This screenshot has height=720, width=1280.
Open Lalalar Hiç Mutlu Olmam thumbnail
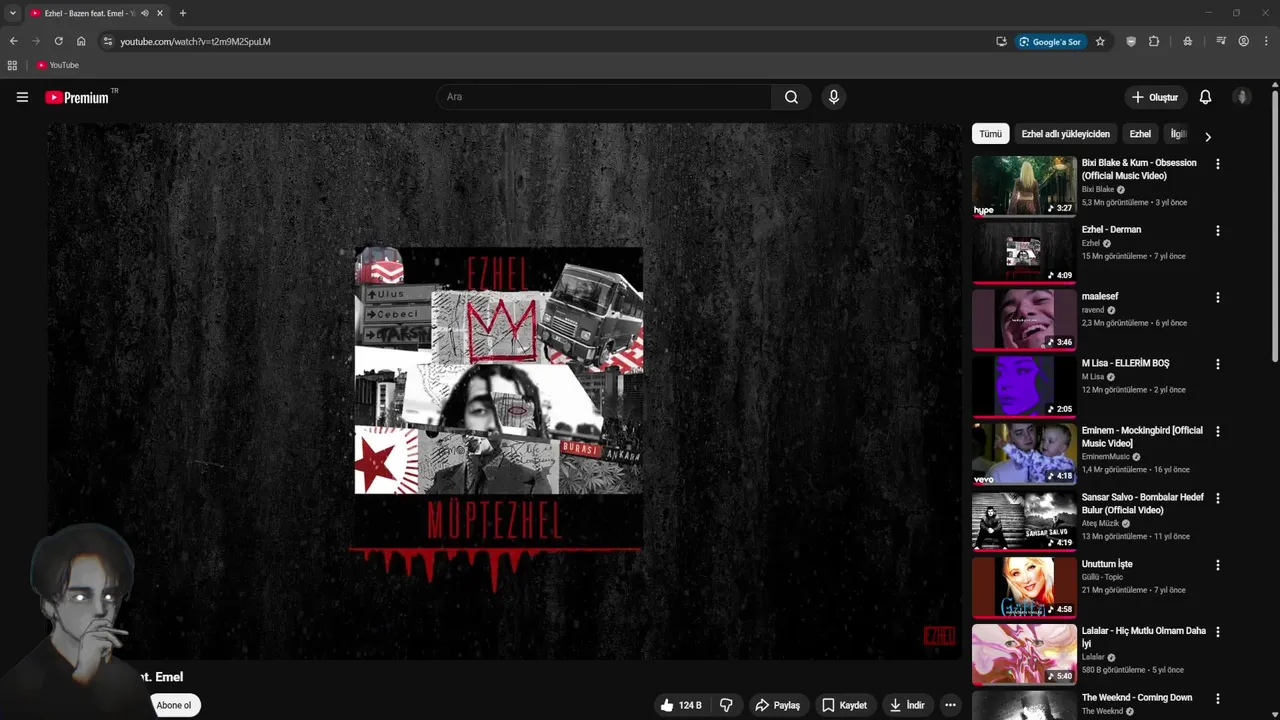click(x=1024, y=654)
